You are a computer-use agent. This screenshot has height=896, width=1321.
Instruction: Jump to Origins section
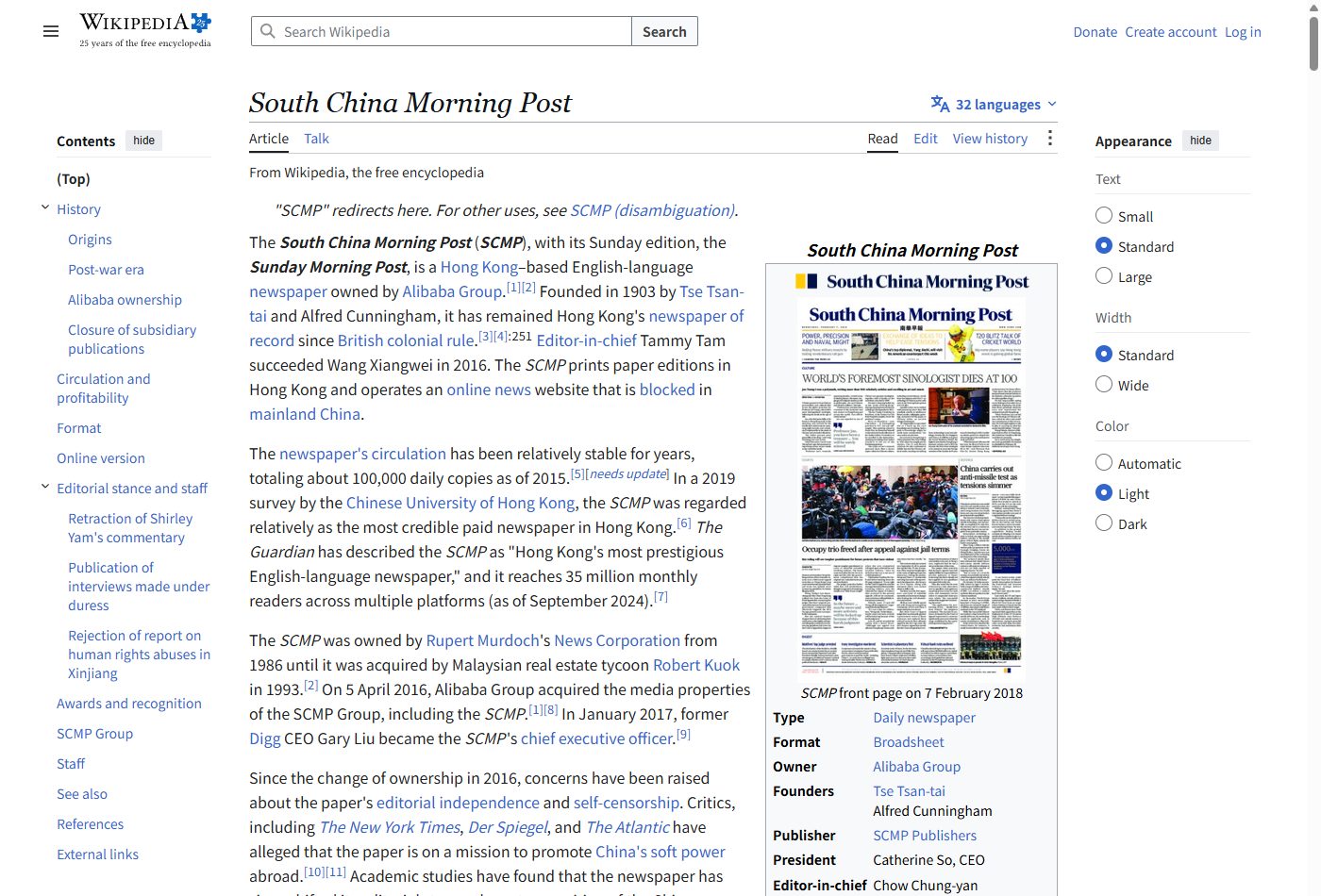tap(90, 240)
